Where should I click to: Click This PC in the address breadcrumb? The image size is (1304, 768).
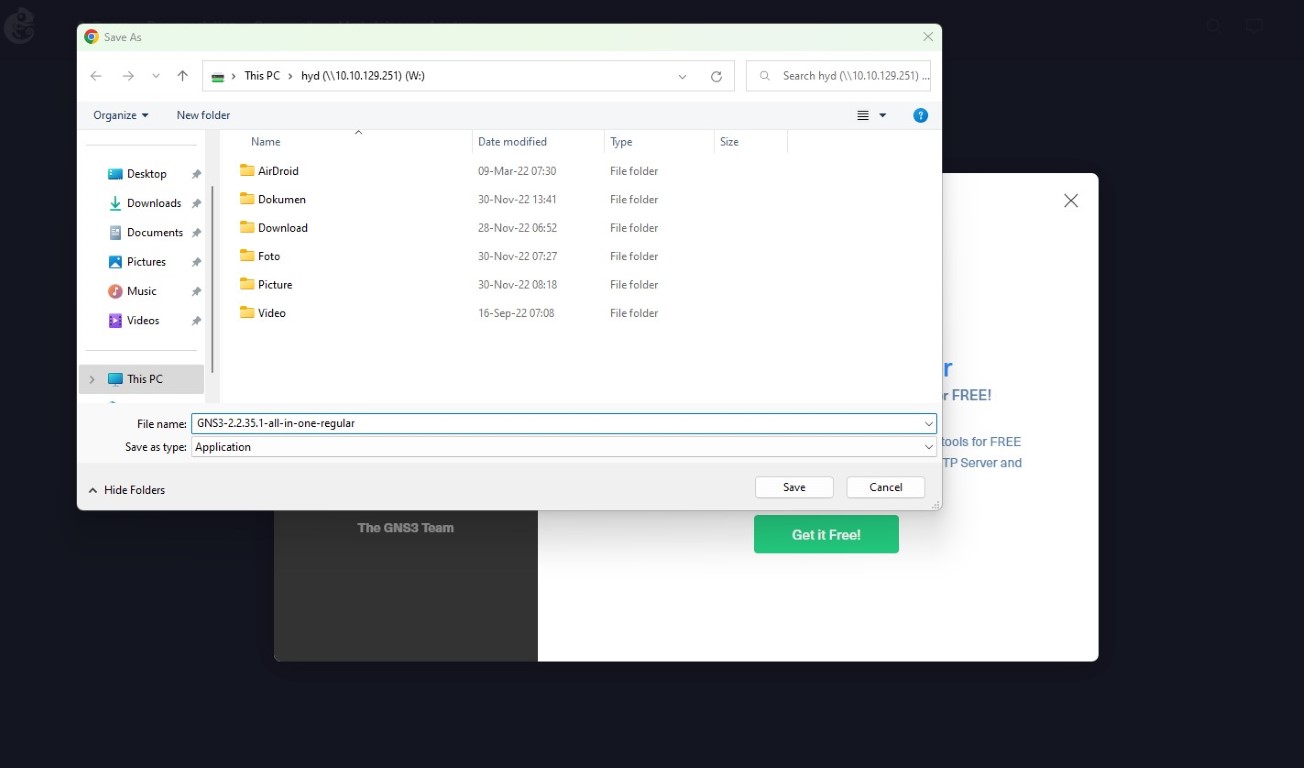click(262, 76)
